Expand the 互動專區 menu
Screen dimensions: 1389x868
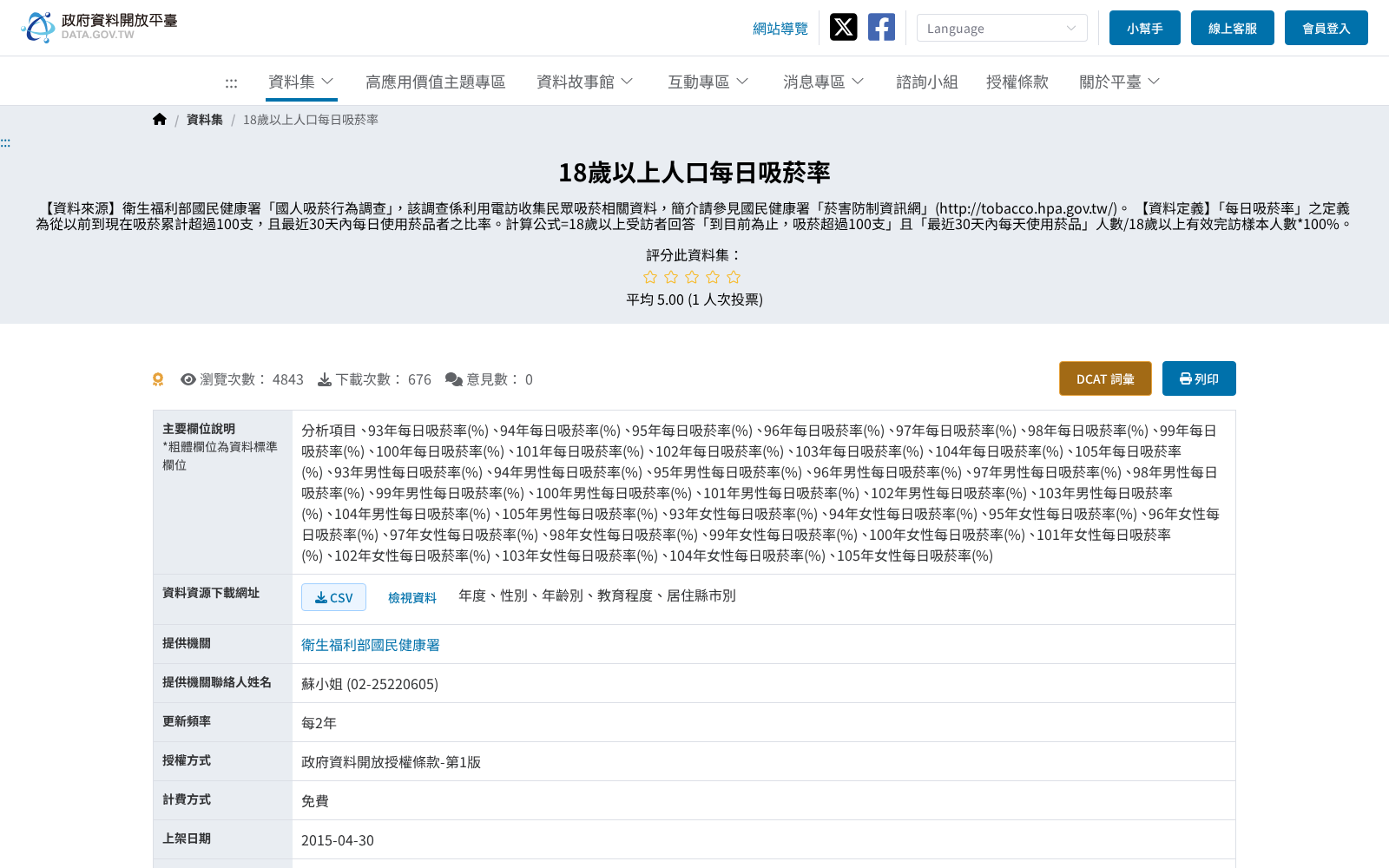pos(708,82)
